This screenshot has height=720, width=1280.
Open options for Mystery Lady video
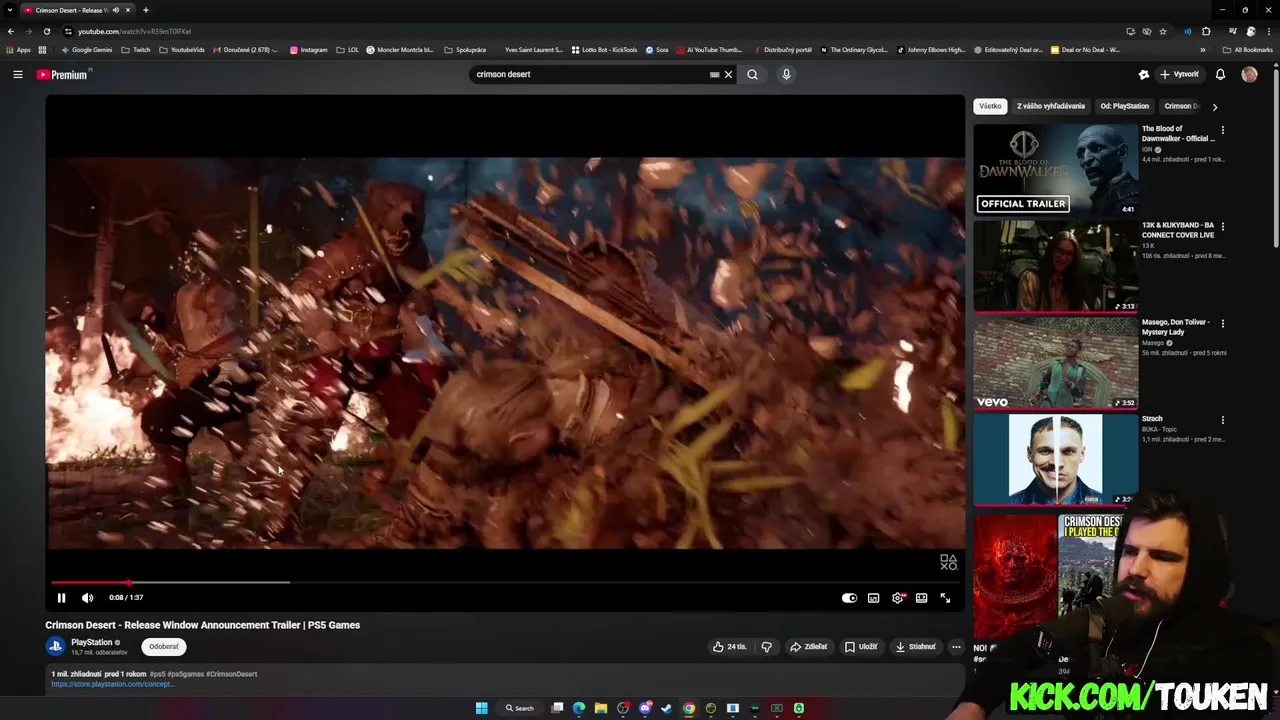point(1222,324)
